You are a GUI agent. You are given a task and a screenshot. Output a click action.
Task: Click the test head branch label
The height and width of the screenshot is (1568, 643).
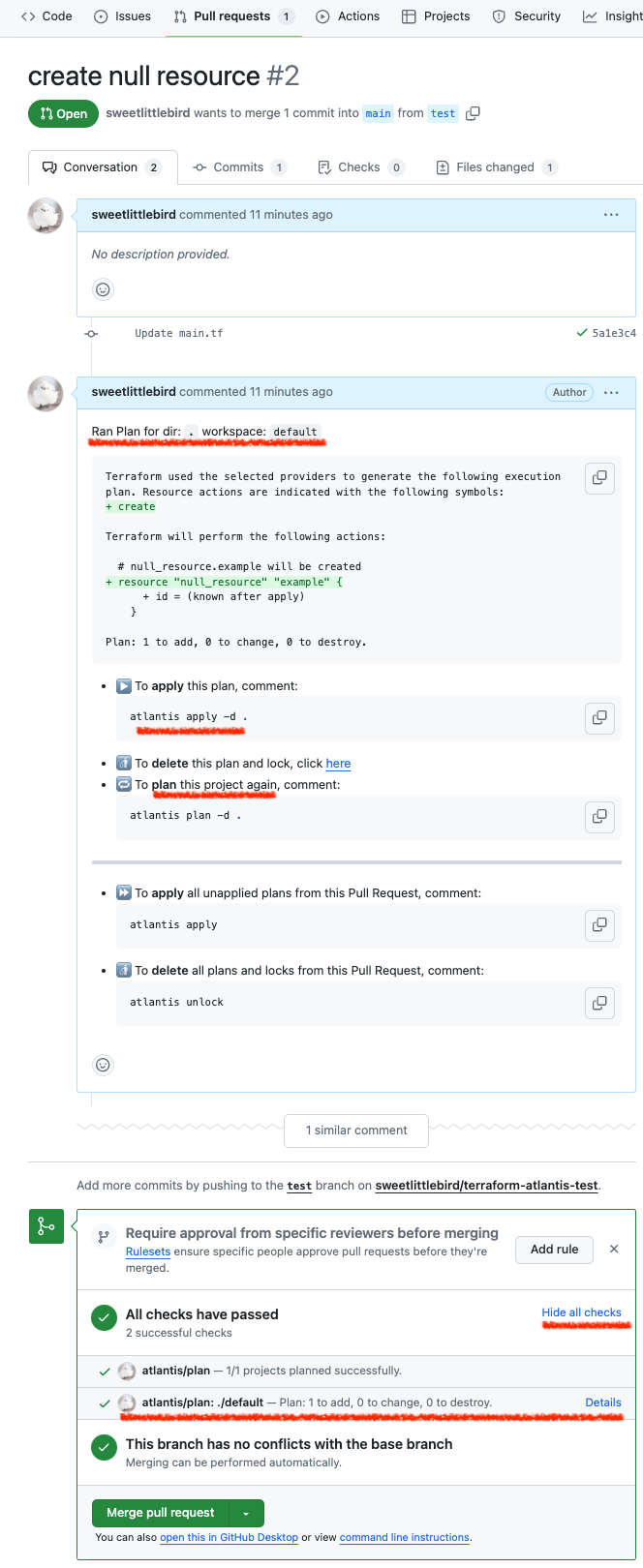tap(443, 113)
